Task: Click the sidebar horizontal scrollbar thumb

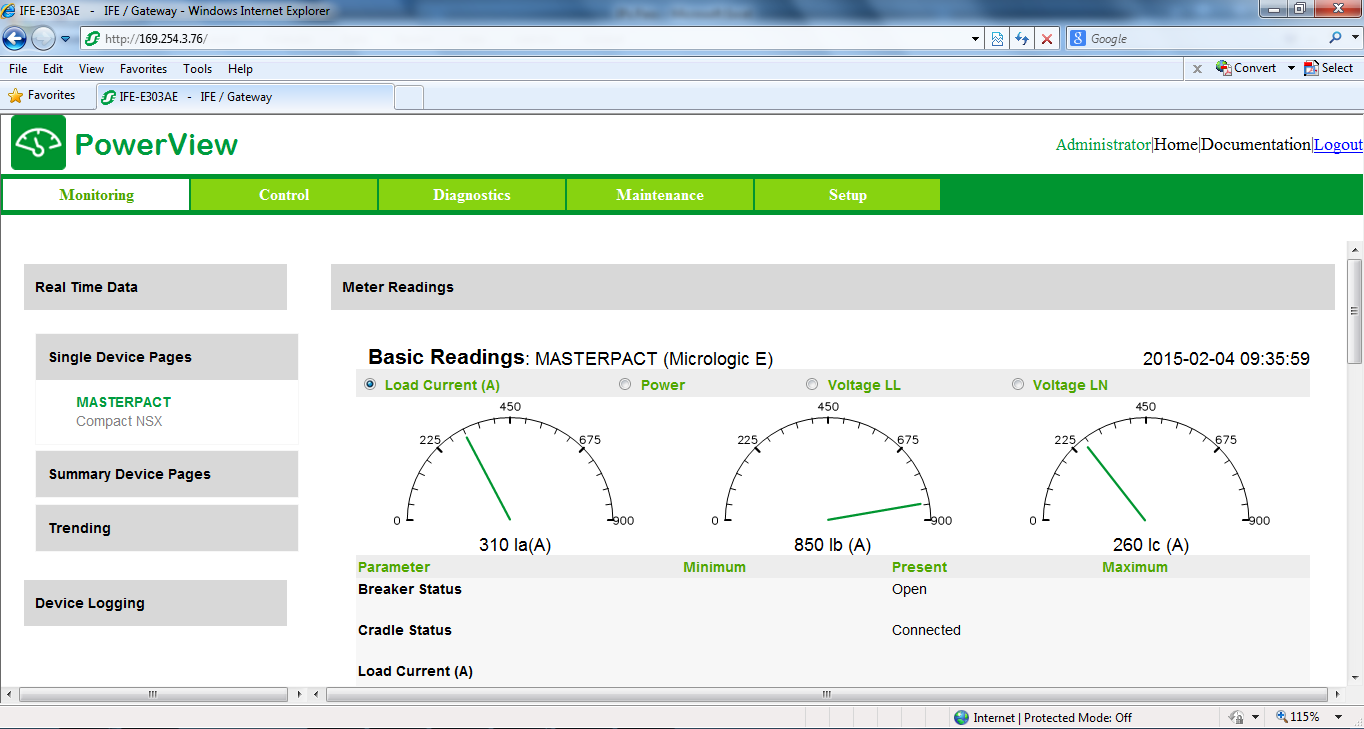Action: click(152, 694)
